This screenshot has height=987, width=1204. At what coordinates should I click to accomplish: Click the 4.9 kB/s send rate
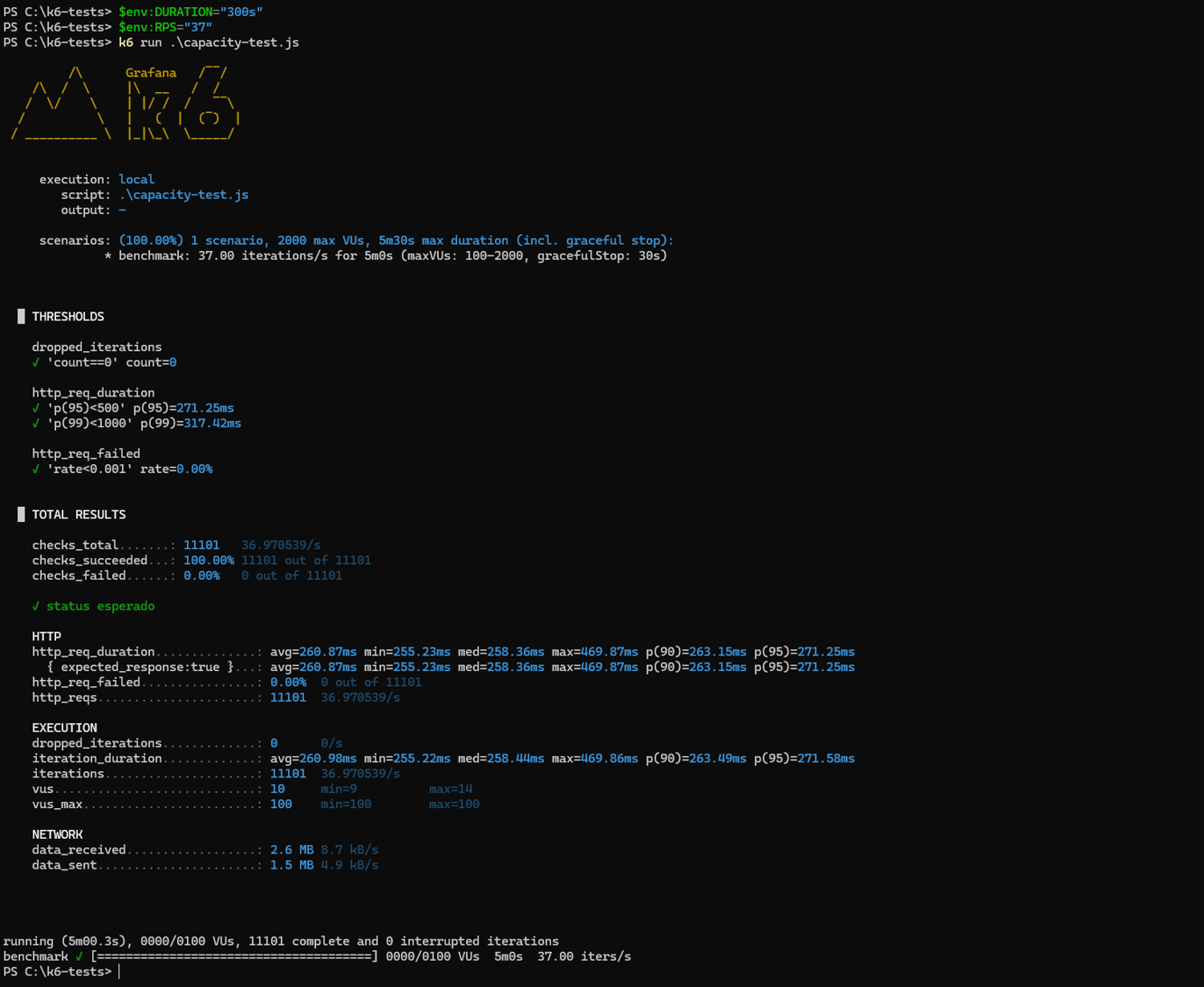pos(350,865)
